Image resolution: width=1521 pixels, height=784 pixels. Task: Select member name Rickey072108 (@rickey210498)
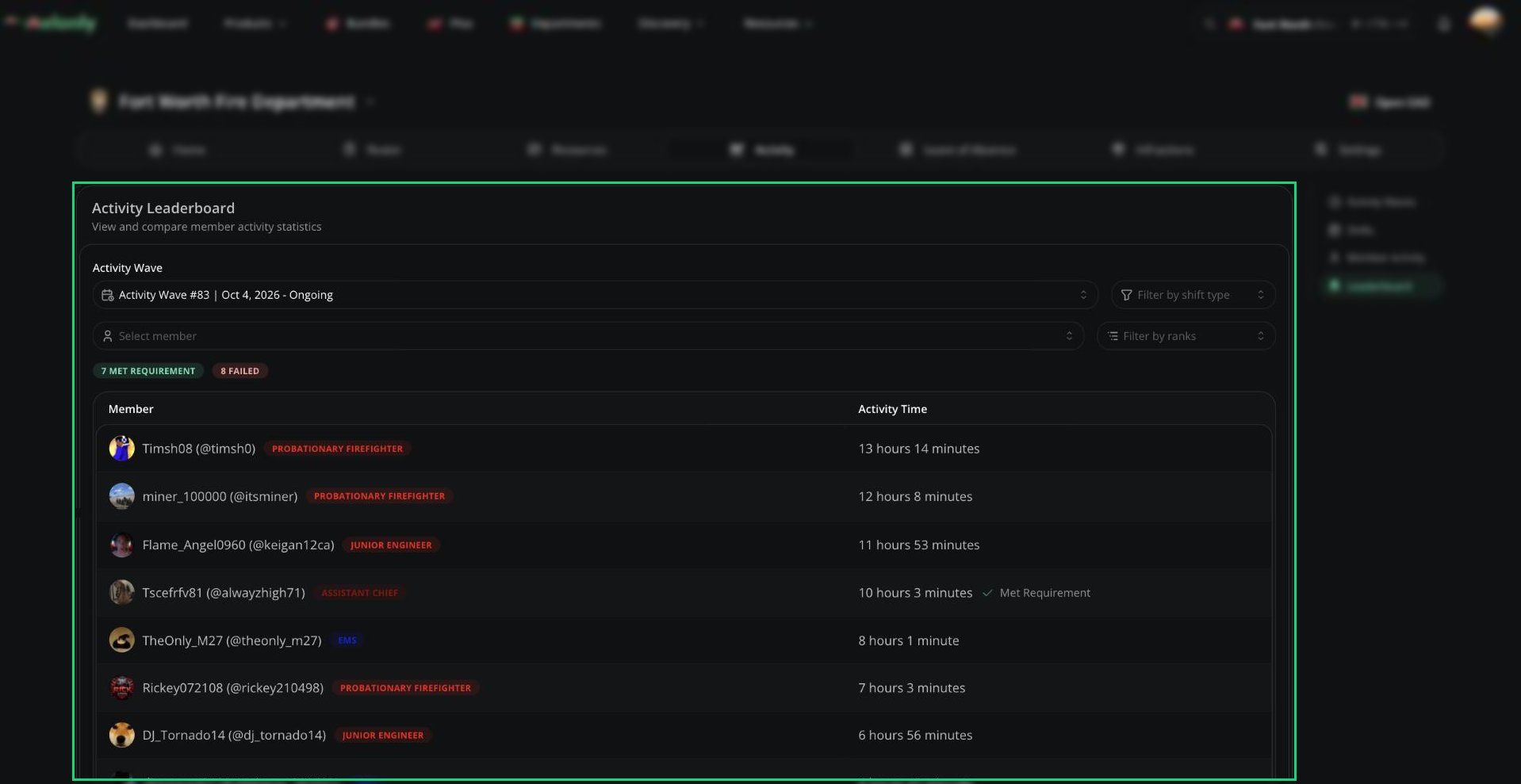coord(233,688)
